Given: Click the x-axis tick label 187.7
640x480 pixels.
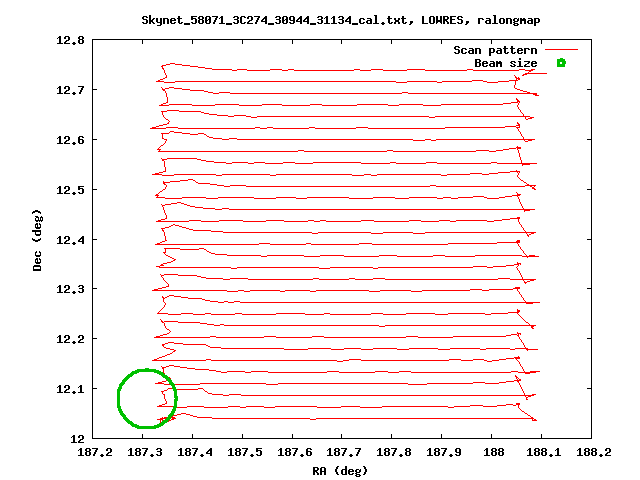Looking at the screenshot, I should (x=344, y=452).
